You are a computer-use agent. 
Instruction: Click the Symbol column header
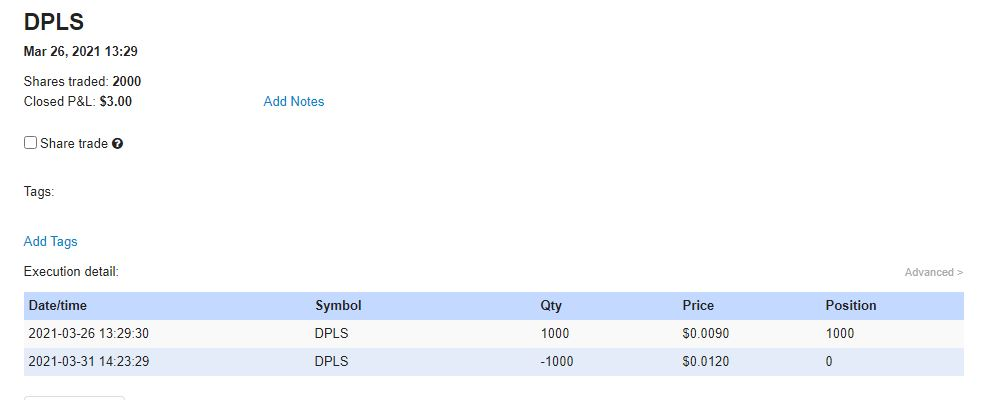coord(338,305)
